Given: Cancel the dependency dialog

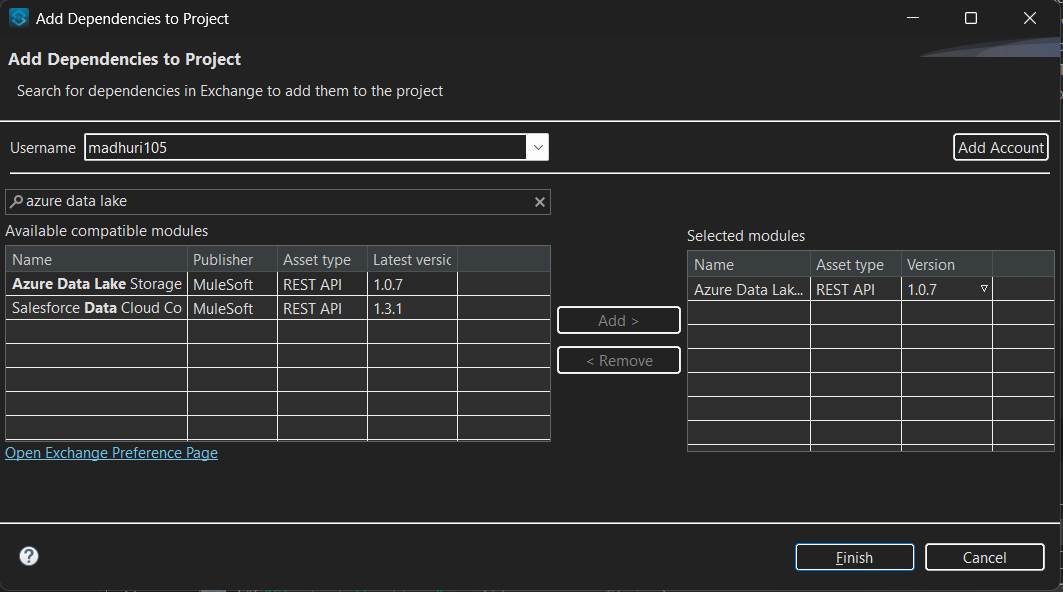Looking at the screenshot, I should (985, 557).
